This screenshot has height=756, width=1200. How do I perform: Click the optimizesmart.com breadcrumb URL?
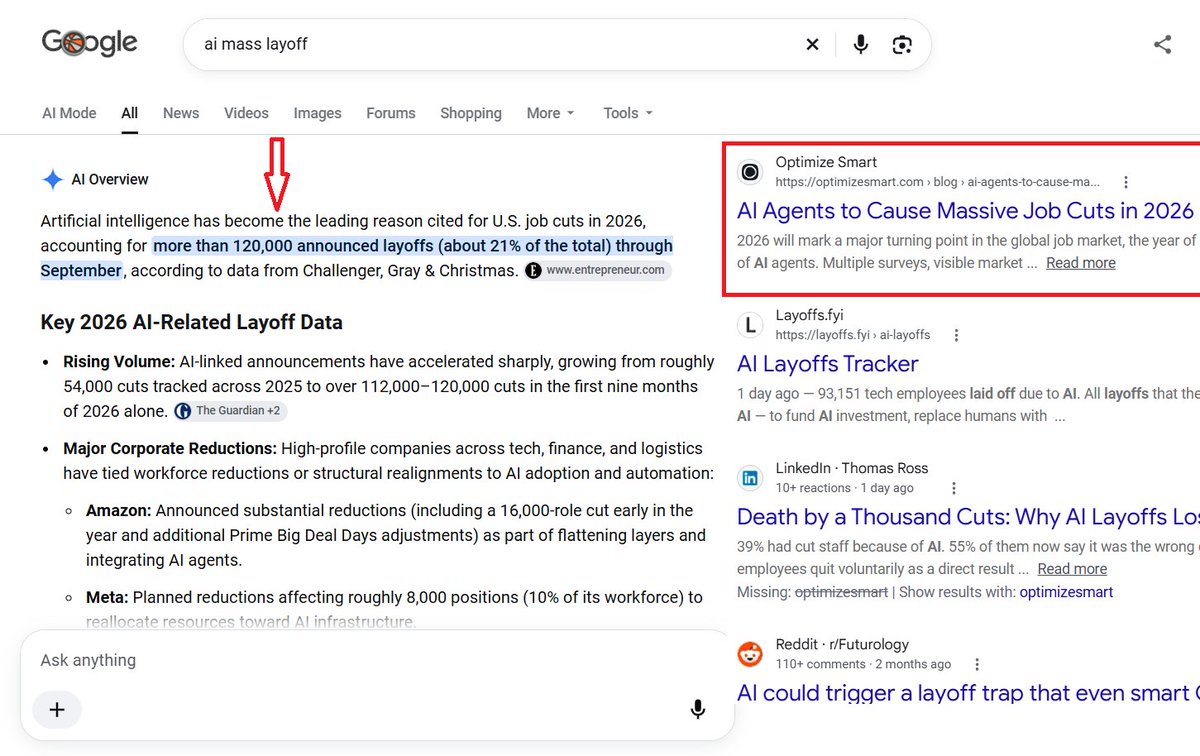click(x=938, y=182)
